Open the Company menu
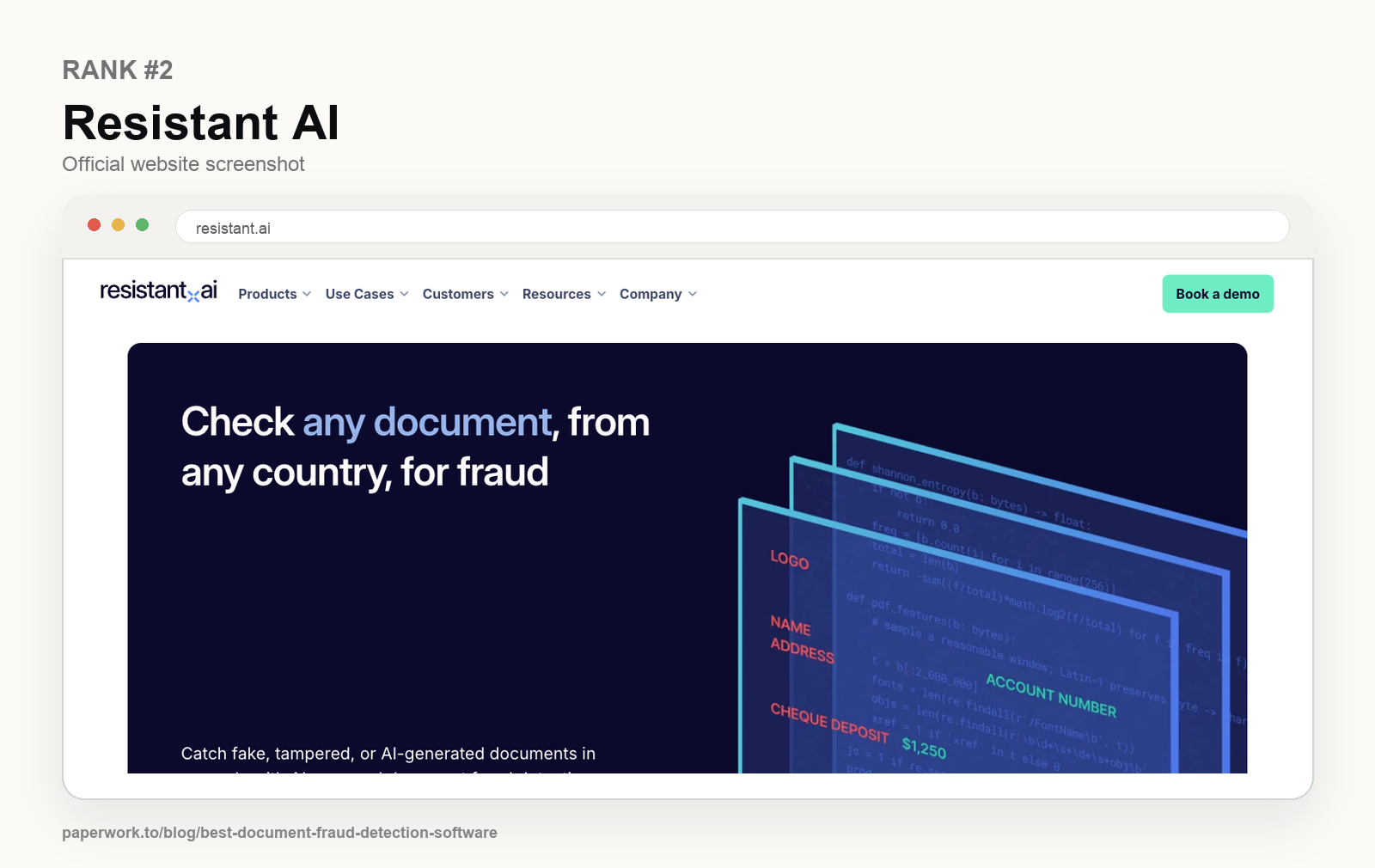 coord(651,294)
